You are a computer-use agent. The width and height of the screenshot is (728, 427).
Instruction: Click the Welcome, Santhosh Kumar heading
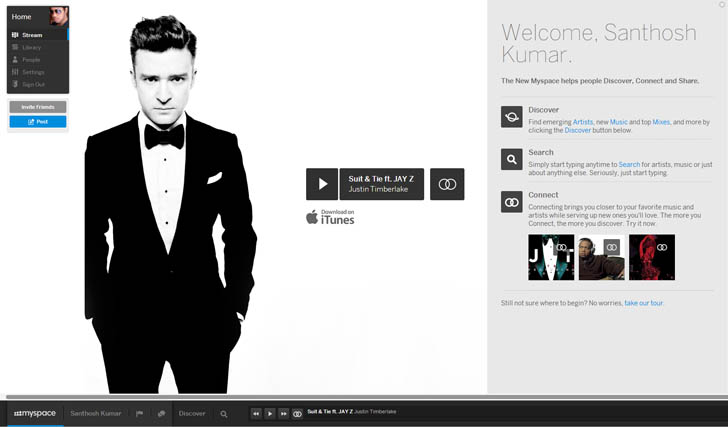599,44
